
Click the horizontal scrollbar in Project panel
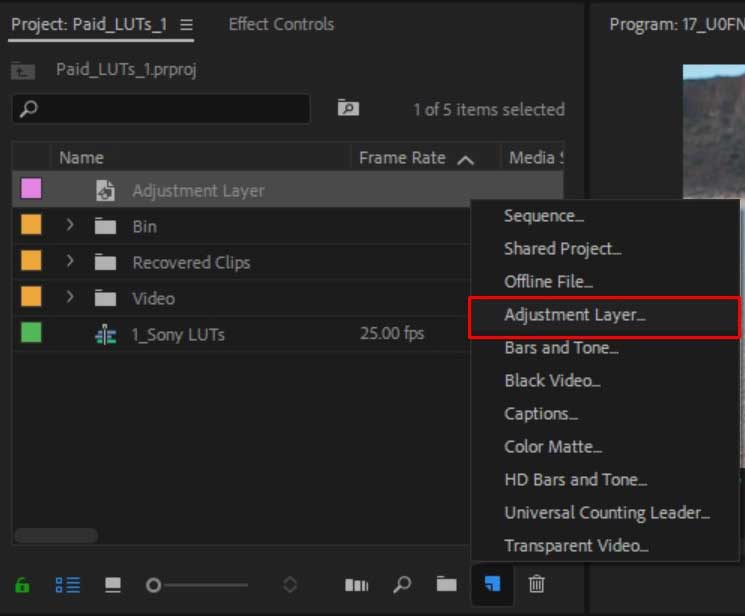[x=56, y=536]
